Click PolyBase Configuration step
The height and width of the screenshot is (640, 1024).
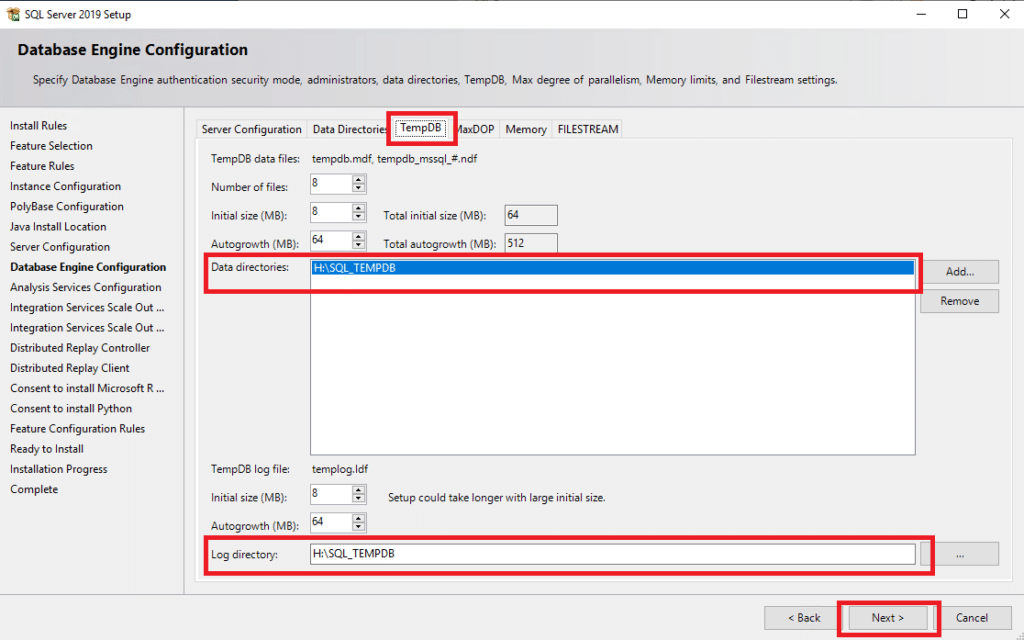(67, 206)
